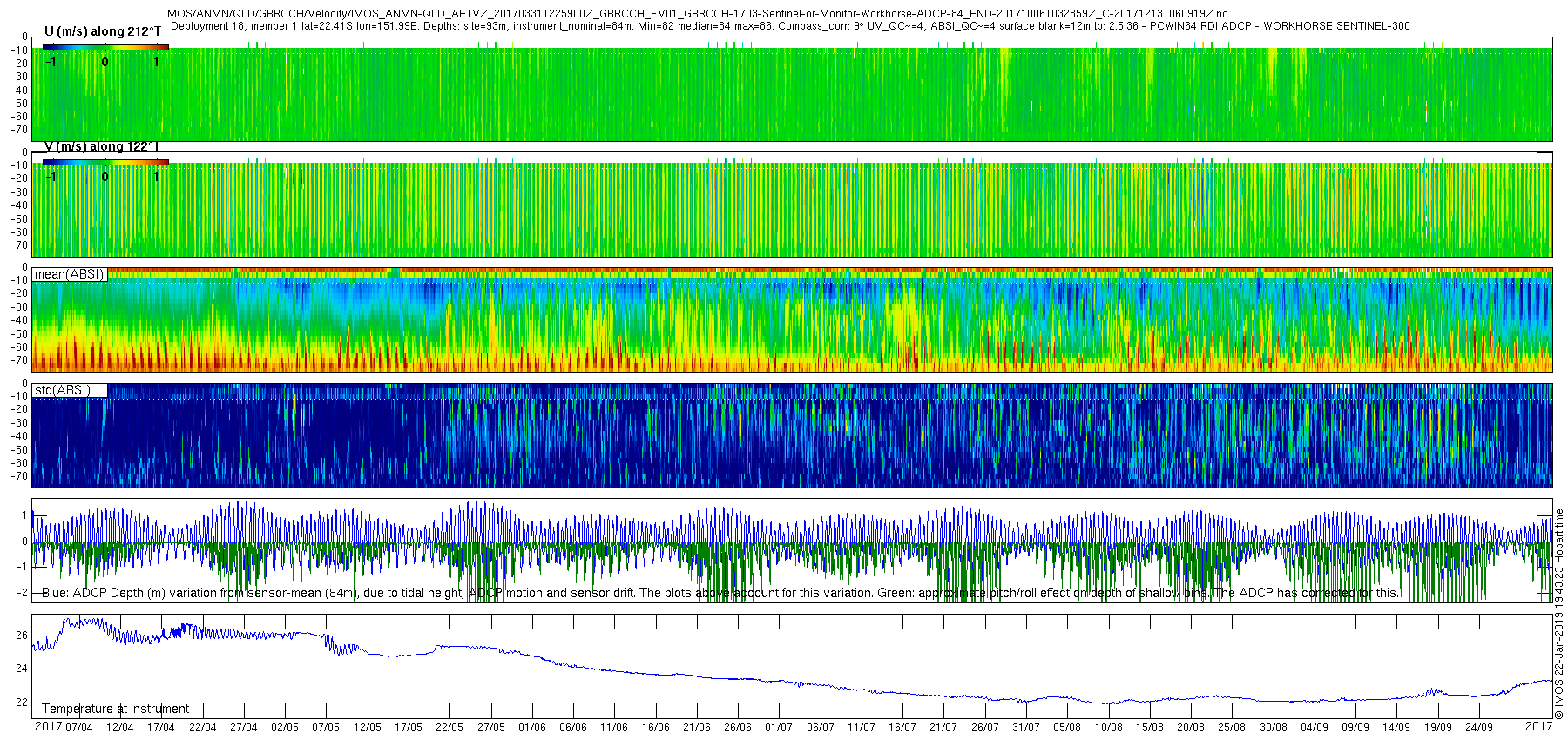Choose the 31/07 date tick label

click(x=1026, y=728)
